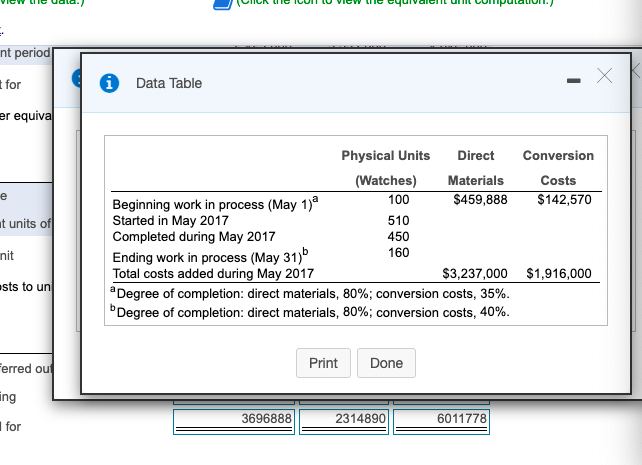The image size is (642, 465).
Task: Click the physical units value 100
Action: tap(398, 199)
